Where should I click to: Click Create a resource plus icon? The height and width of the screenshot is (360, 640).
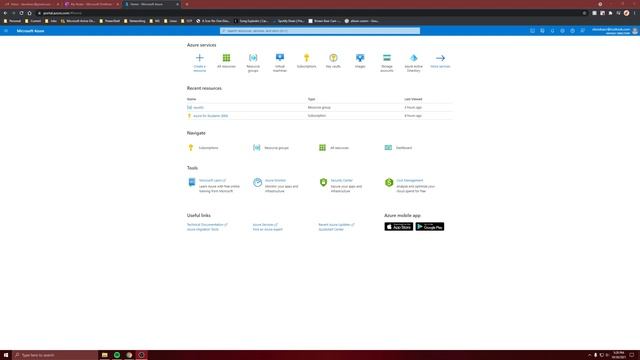[200, 58]
